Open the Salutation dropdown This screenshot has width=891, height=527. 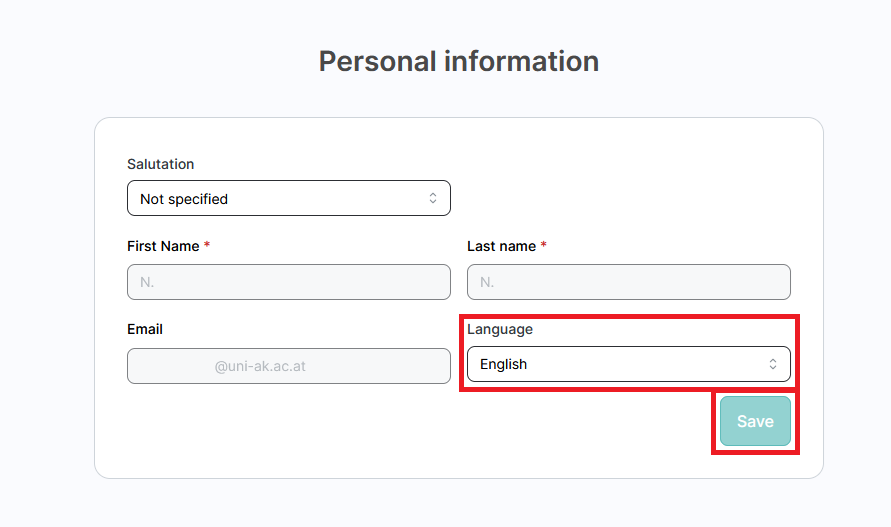click(x=288, y=198)
